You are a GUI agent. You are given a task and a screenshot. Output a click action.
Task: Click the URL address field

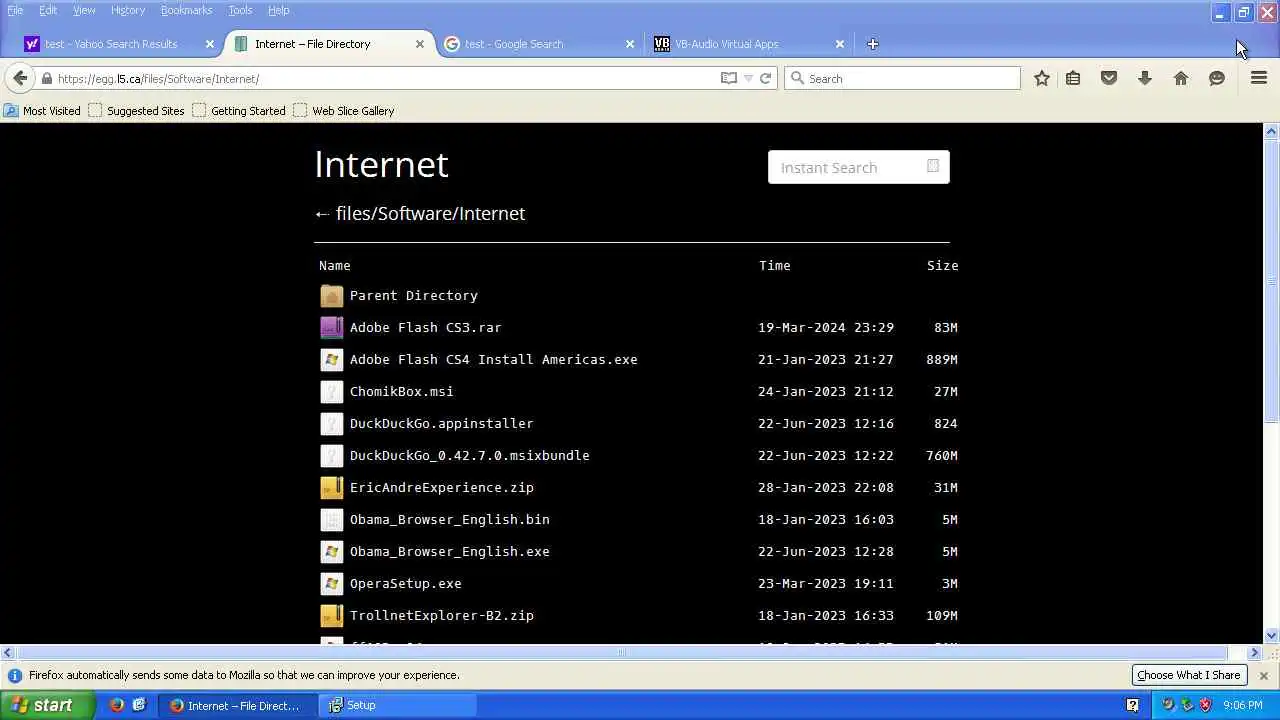[385, 78]
